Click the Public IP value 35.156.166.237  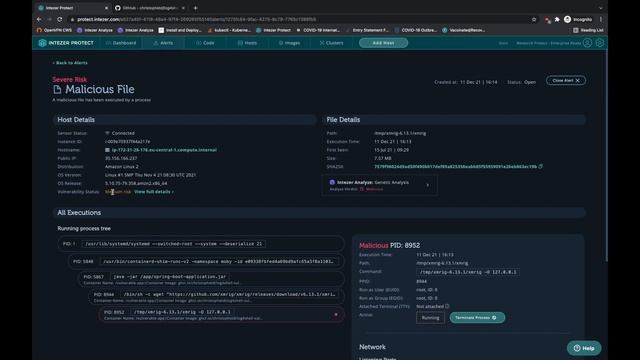pos(121,158)
